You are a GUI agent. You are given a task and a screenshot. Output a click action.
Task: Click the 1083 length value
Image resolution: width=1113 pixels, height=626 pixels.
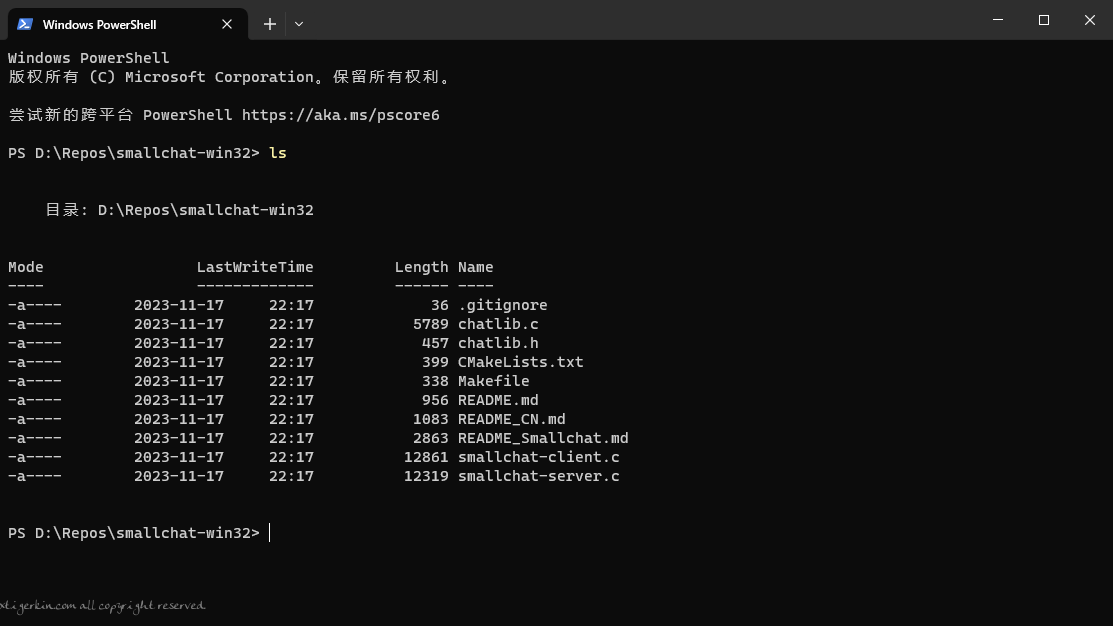pyautogui.click(x=431, y=419)
